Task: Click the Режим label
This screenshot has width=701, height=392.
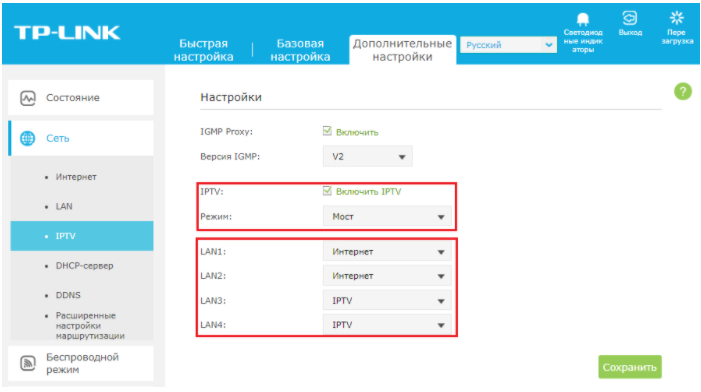Action: tap(216, 216)
